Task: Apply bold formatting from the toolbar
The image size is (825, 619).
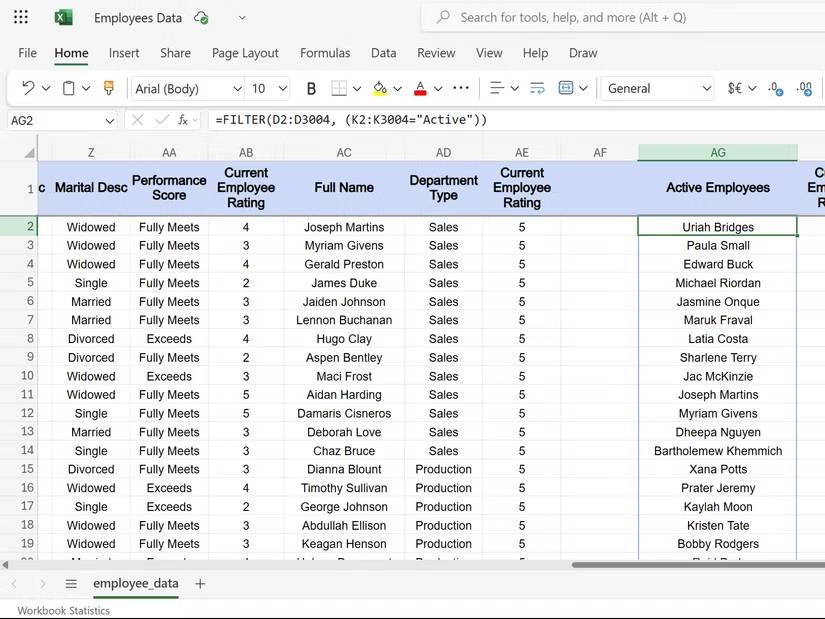Action: [311, 88]
